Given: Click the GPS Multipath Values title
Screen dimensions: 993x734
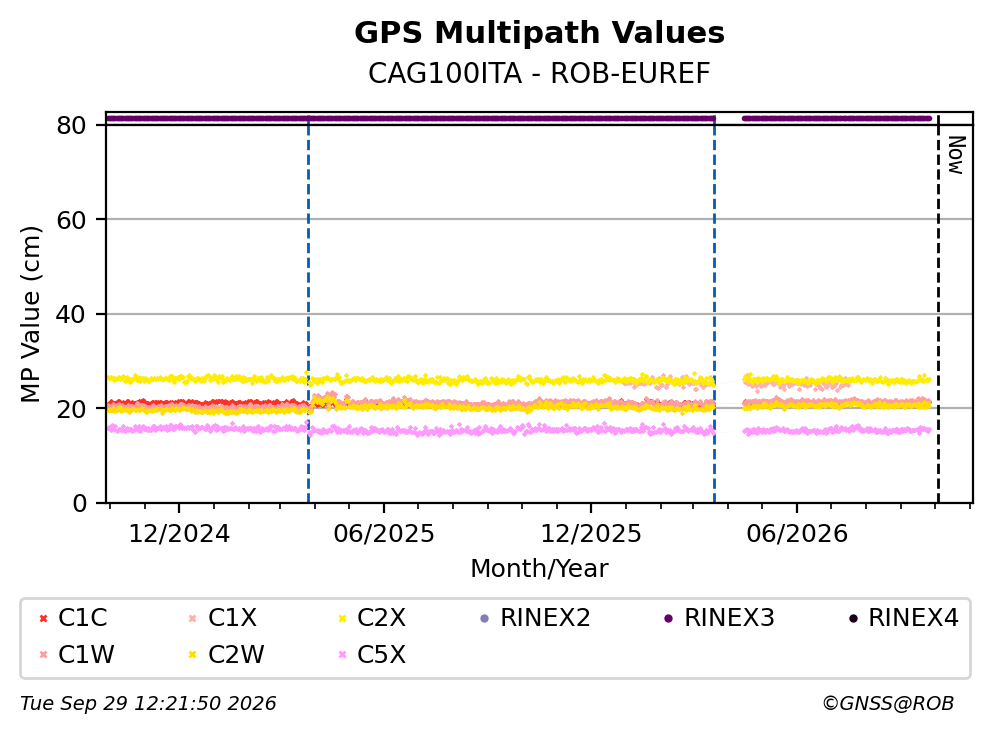Looking at the screenshot, I should [540, 33].
